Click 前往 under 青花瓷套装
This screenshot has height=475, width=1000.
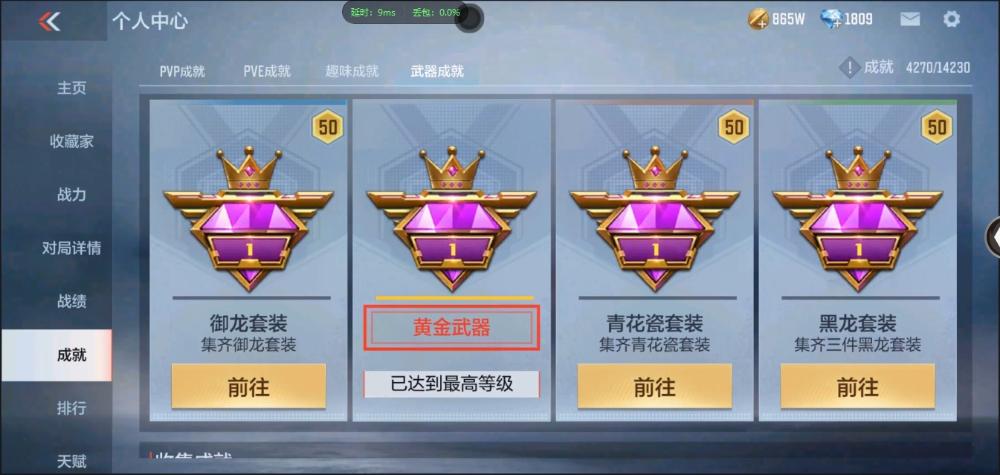(655, 386)
